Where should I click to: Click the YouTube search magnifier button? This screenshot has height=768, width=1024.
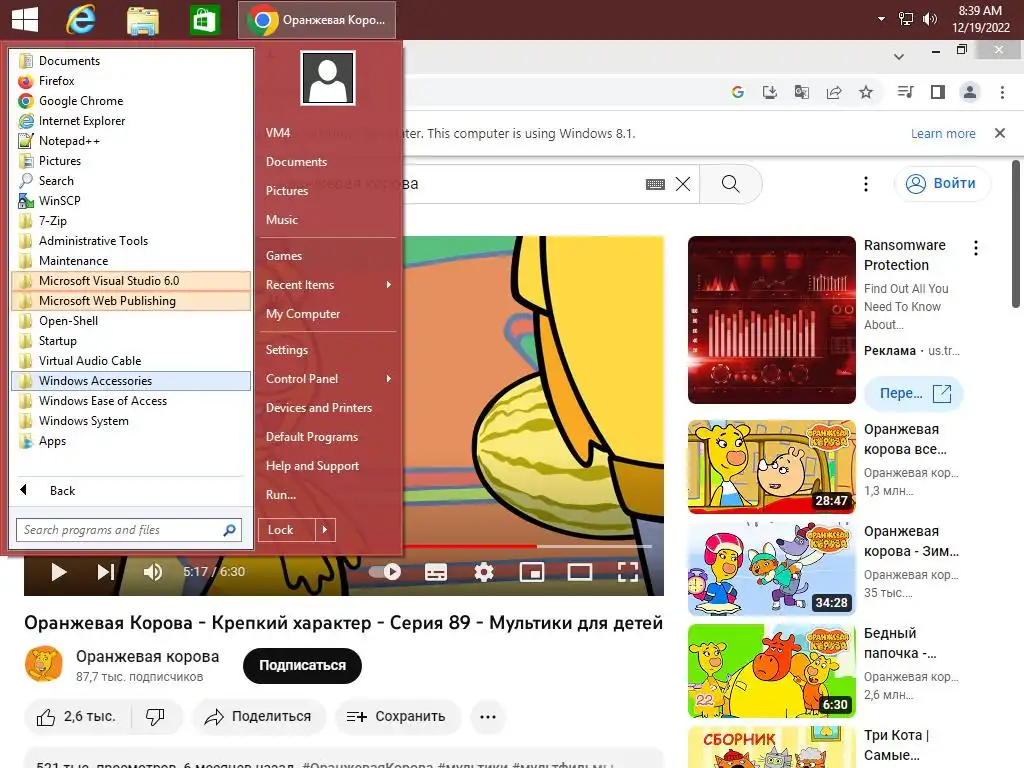coord(731,184)
